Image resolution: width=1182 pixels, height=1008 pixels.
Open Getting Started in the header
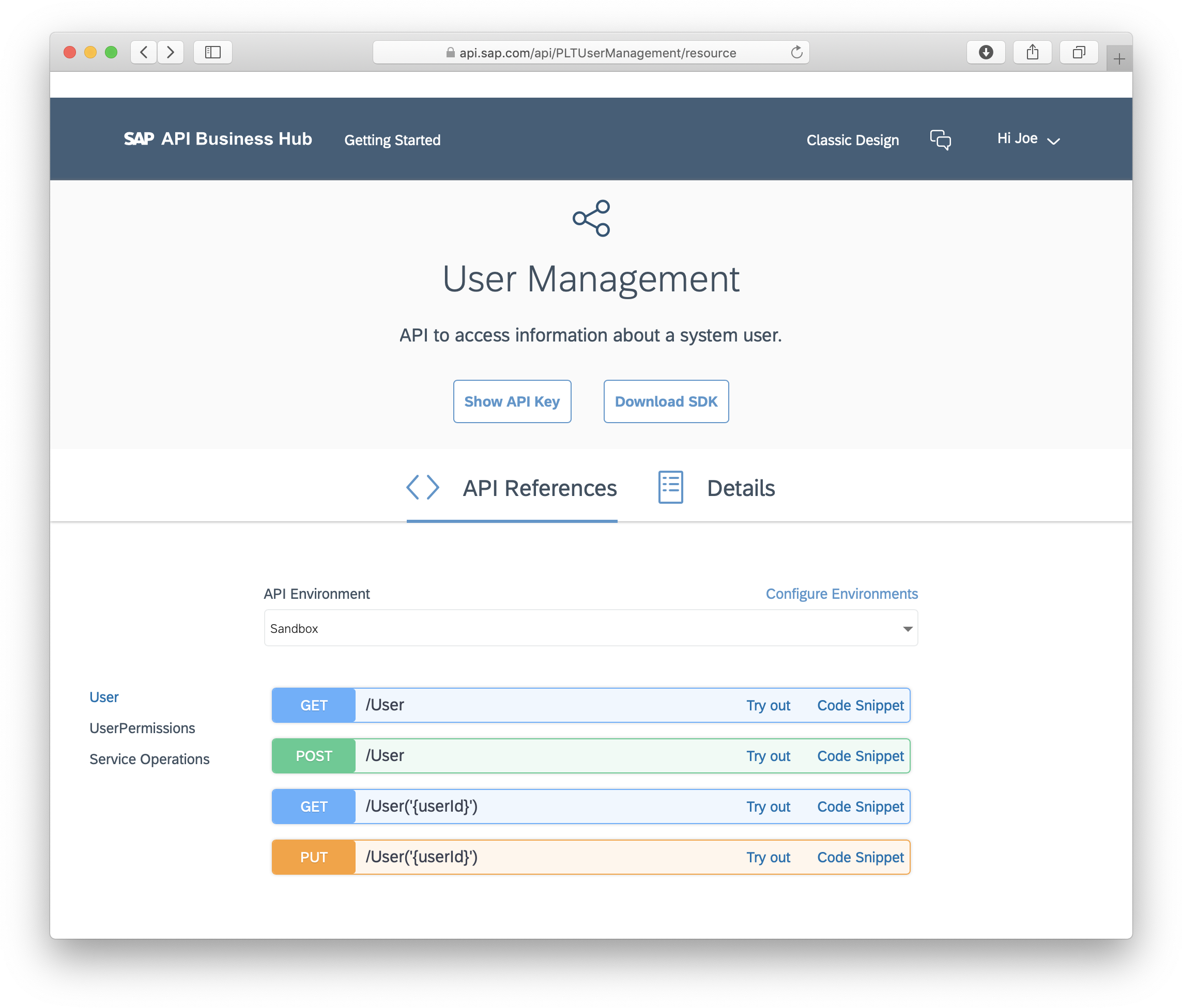tap(392, 140)
